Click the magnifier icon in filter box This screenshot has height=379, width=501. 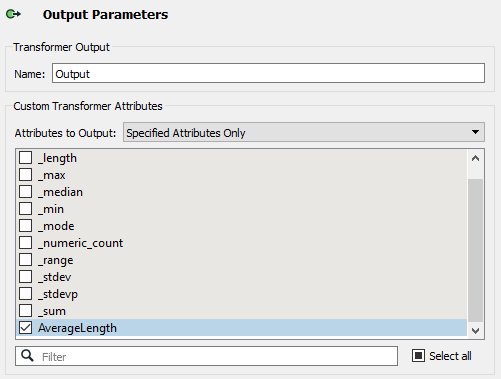pyautogui.click(x=27, y=356)
